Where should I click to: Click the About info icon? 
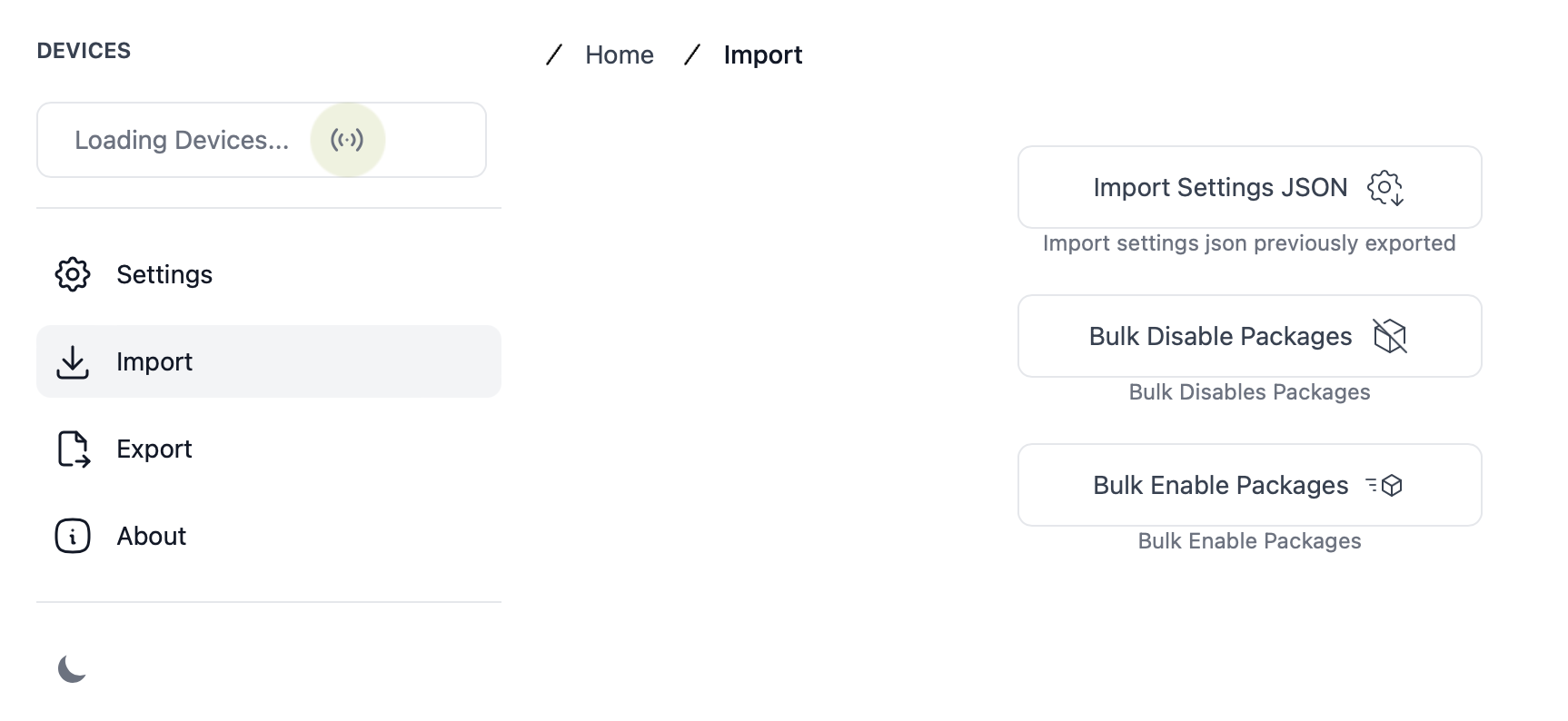(73, 536)
